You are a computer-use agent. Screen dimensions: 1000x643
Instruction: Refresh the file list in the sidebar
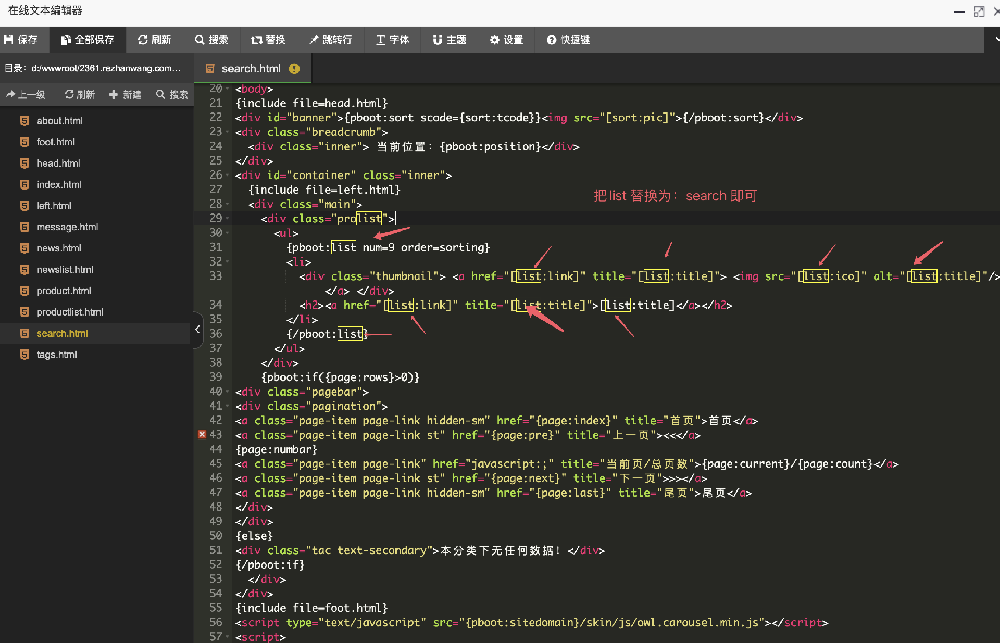80,94
